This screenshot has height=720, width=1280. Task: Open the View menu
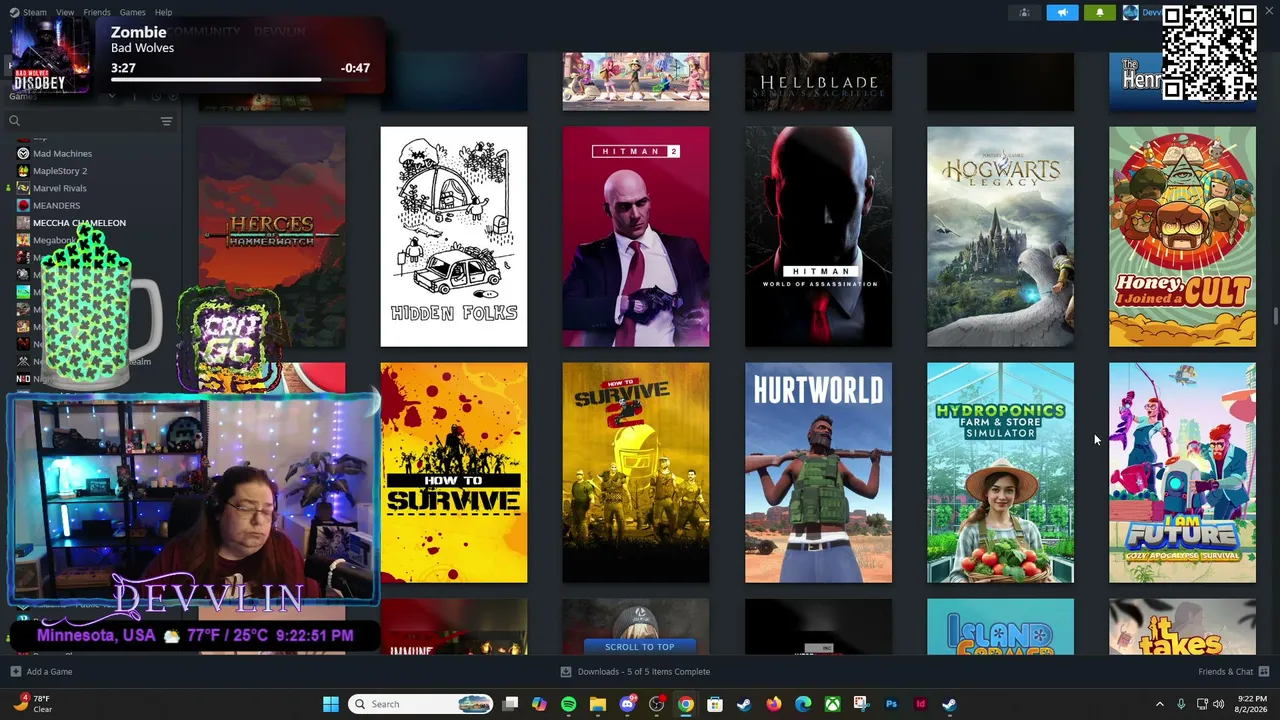tap(65, 12)
